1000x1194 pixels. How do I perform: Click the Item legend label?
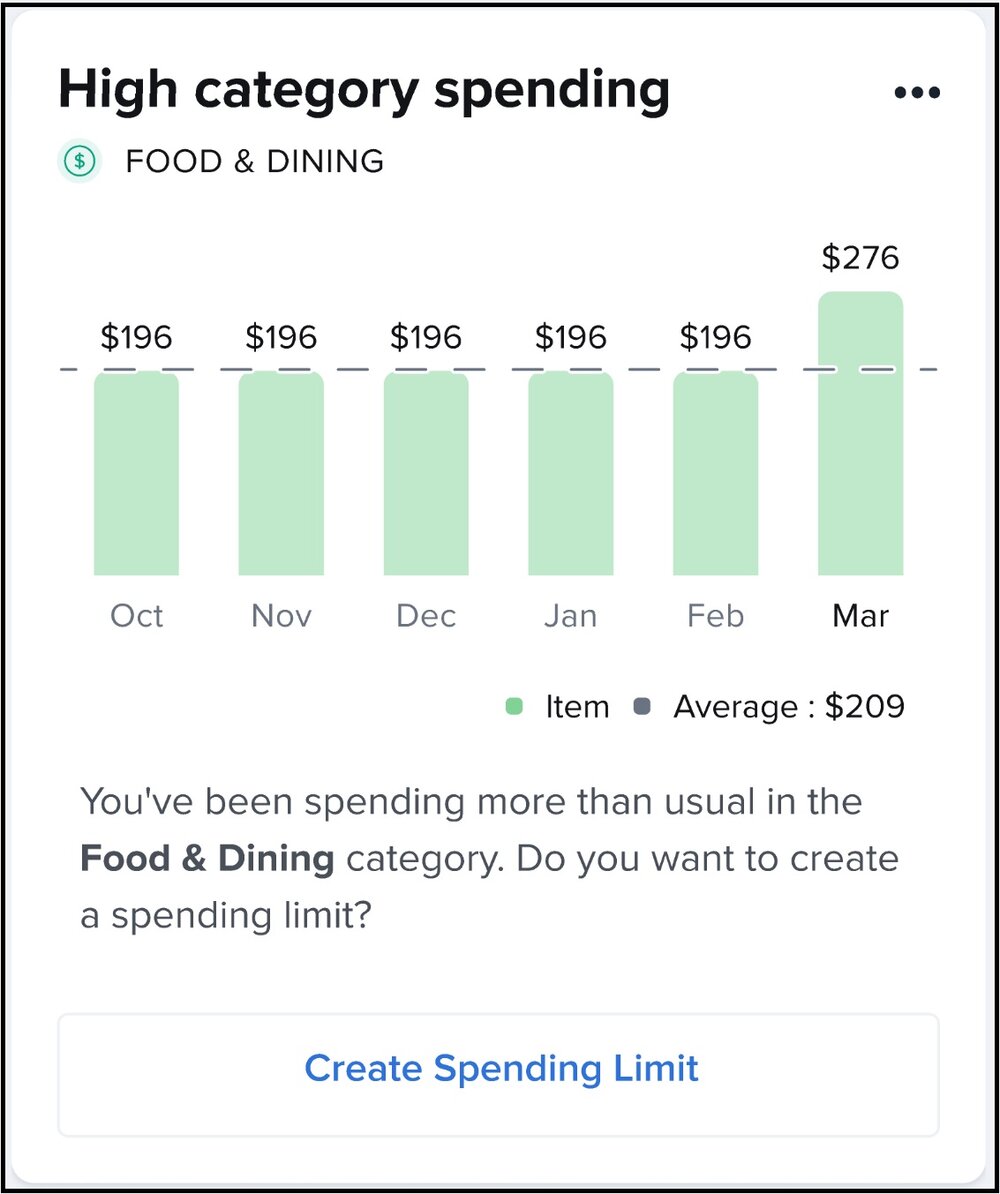pyautogui.click(x=577, y=707)
